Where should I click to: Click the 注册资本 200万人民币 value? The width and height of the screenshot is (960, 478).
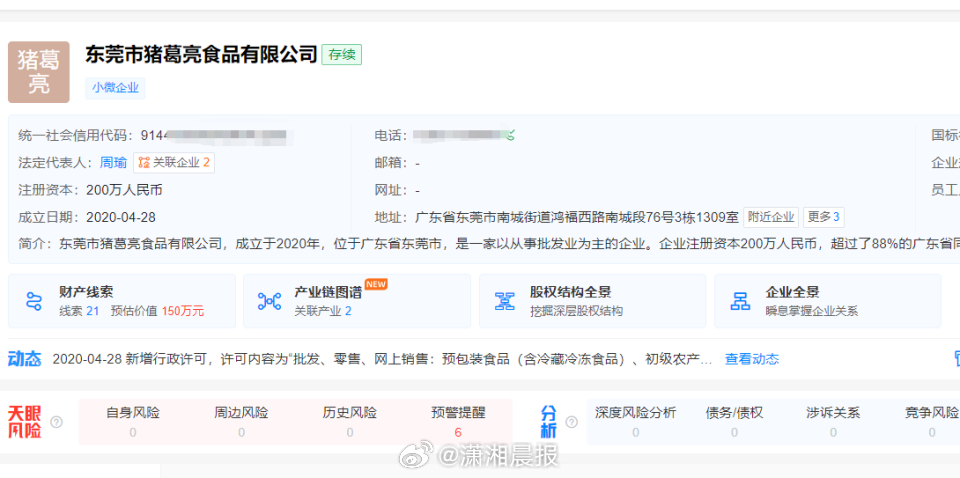point(124,190)
